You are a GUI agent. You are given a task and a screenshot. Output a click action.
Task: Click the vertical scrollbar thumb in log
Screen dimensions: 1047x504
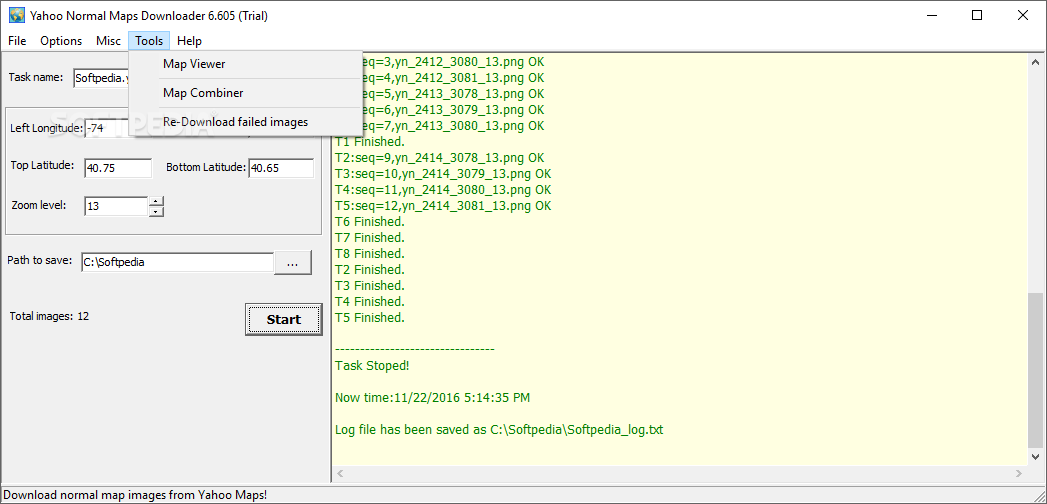(x=1036, y=369)
